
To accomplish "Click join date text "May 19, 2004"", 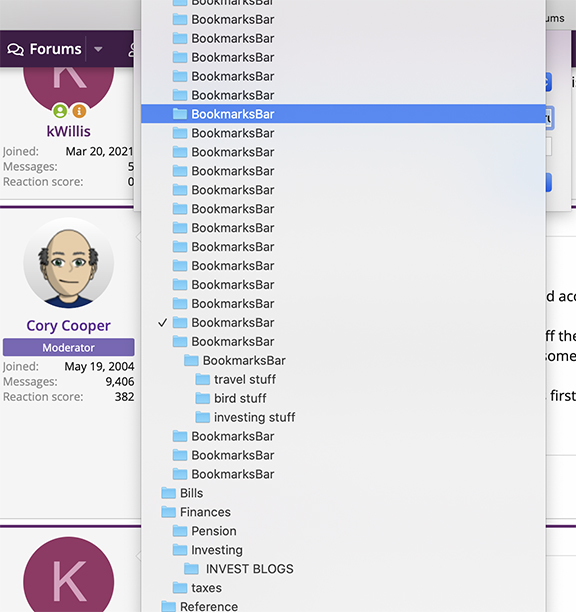I will pos(99,366).
